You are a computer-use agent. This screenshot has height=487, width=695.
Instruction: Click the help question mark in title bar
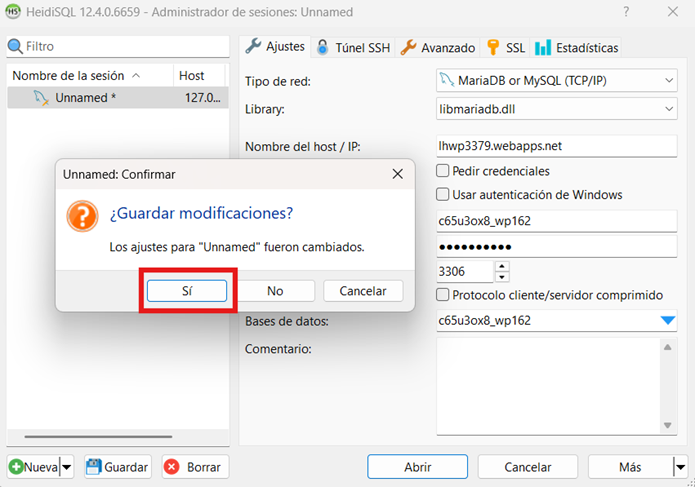[x=626, y=12]
